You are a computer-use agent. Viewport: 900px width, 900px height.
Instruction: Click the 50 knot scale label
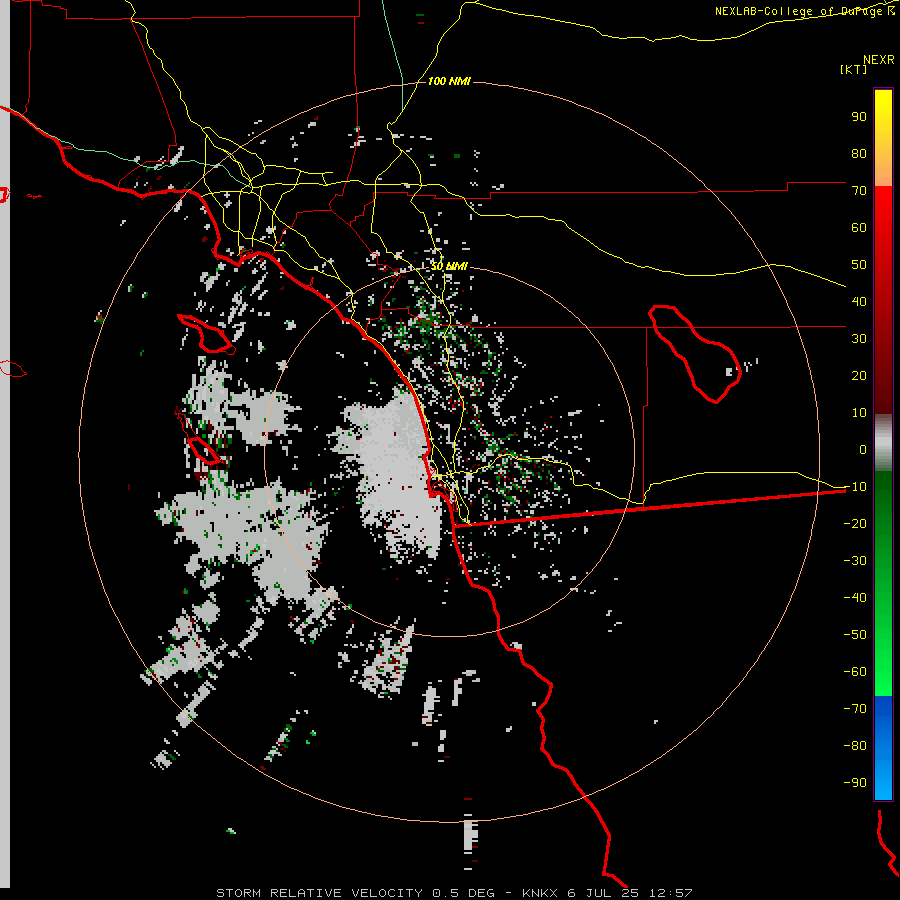click(859, 265)
